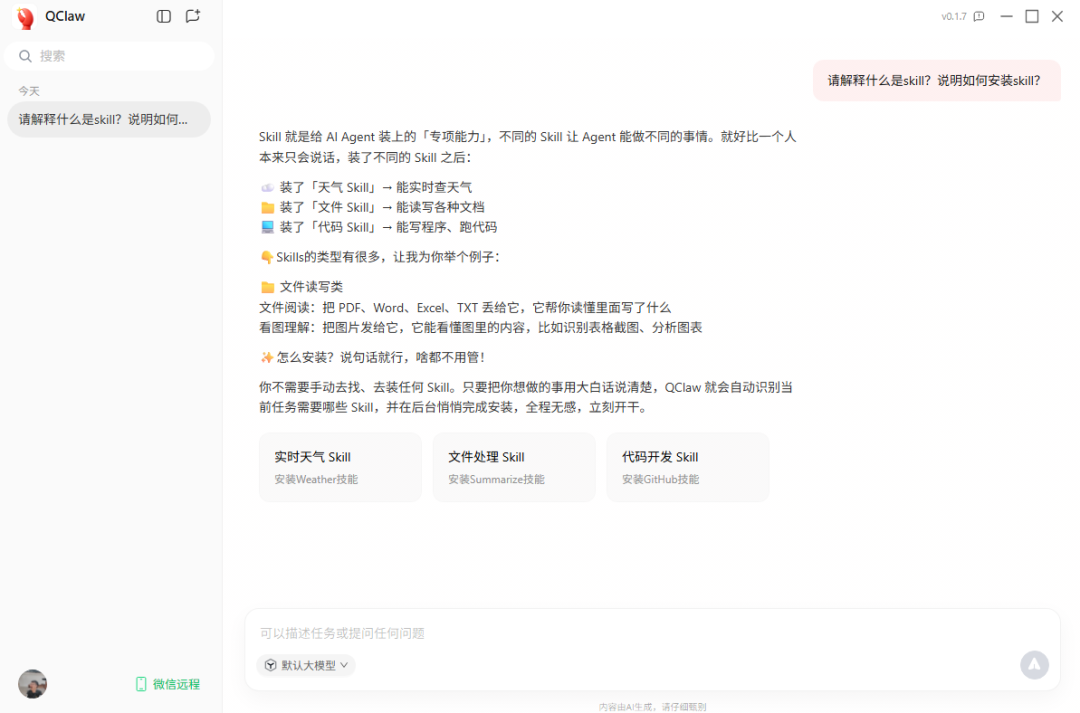Click the search magnifier icon
Viewport: 1080px width, 713px height.
[x=25, y=56]
